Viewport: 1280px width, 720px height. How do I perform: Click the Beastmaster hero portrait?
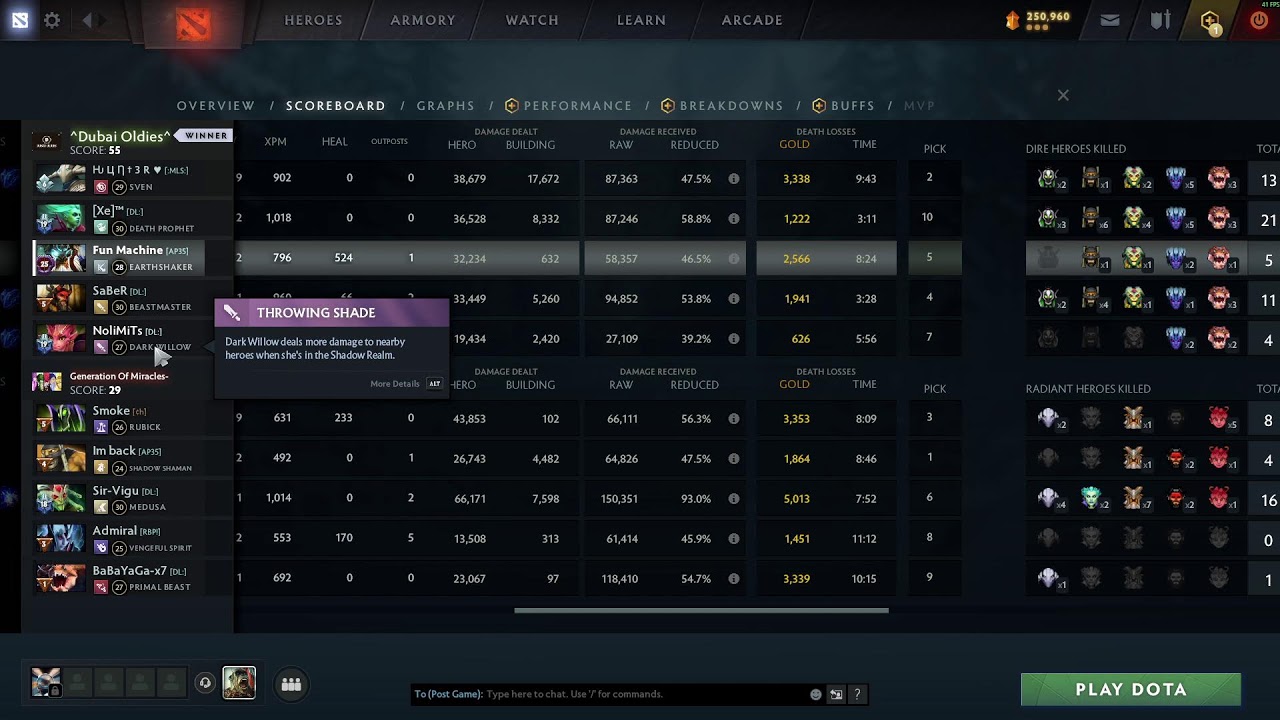point(61,298)
